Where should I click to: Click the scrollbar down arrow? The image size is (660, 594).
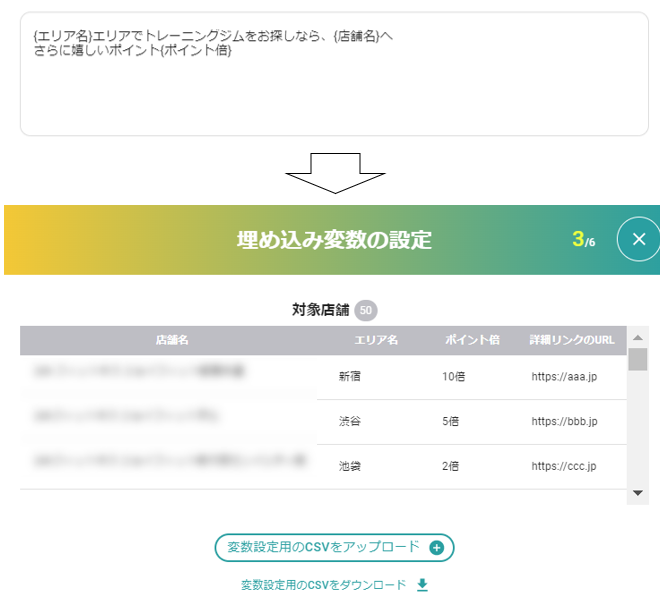pyautogui.click(x=637, y=493)
